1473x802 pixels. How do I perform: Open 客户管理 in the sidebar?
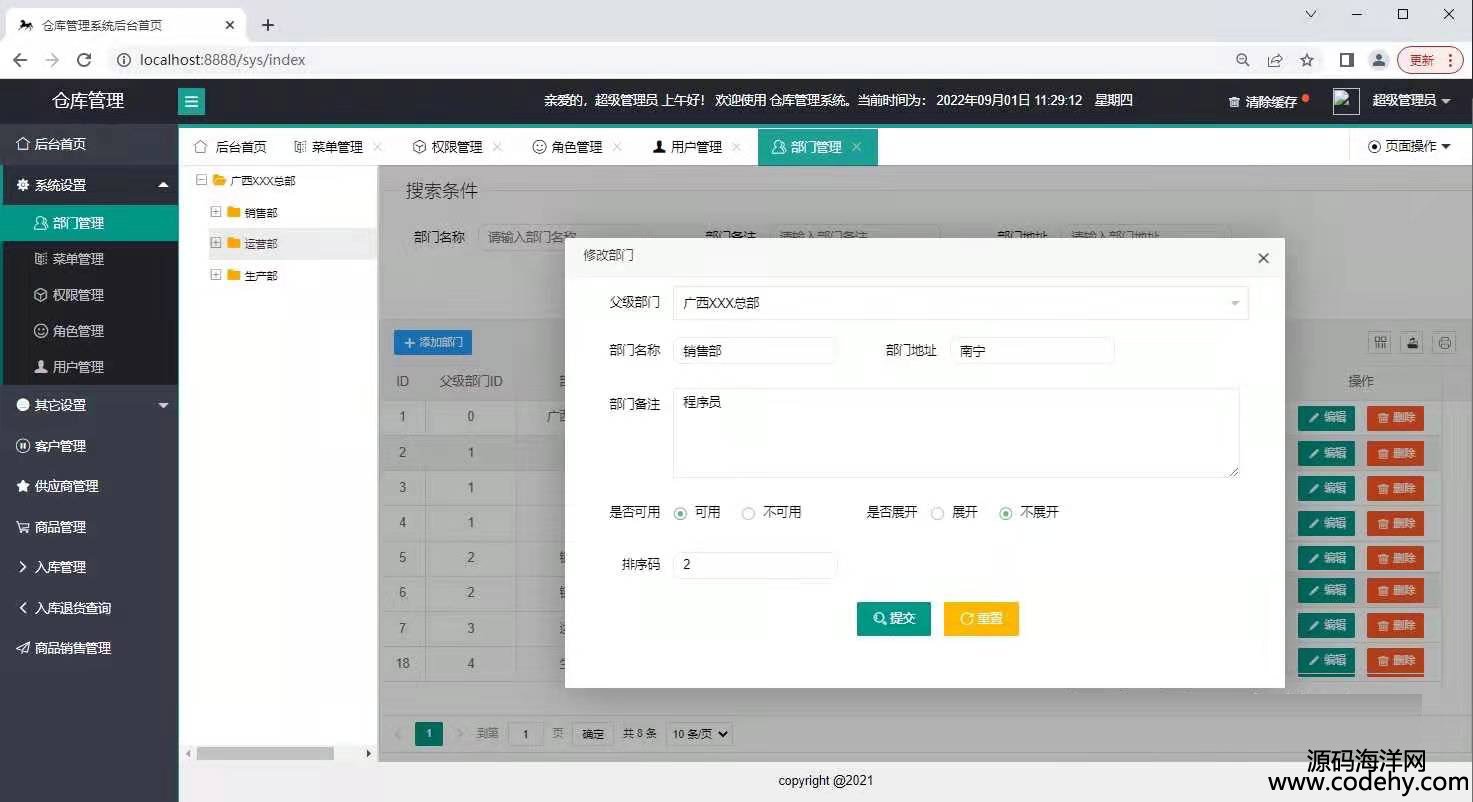[89, 446]
